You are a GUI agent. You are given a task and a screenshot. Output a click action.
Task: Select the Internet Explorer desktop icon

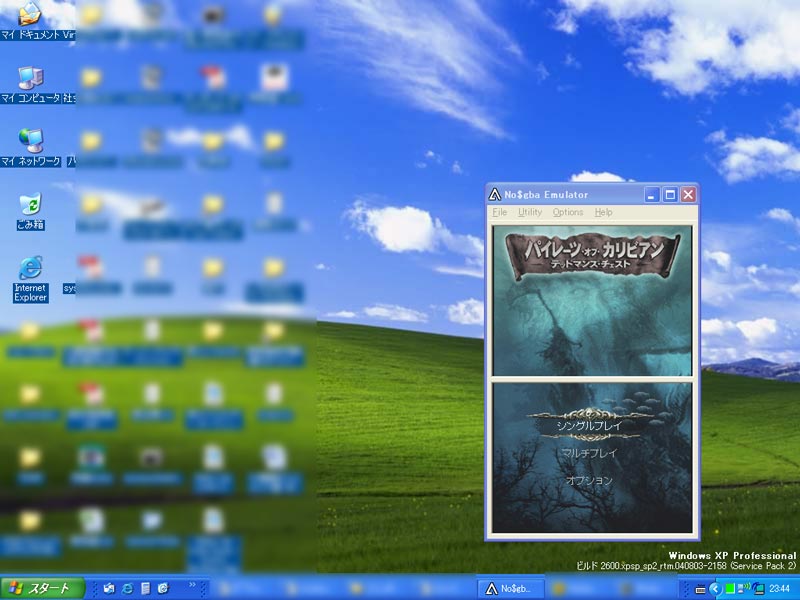(31, 280)
